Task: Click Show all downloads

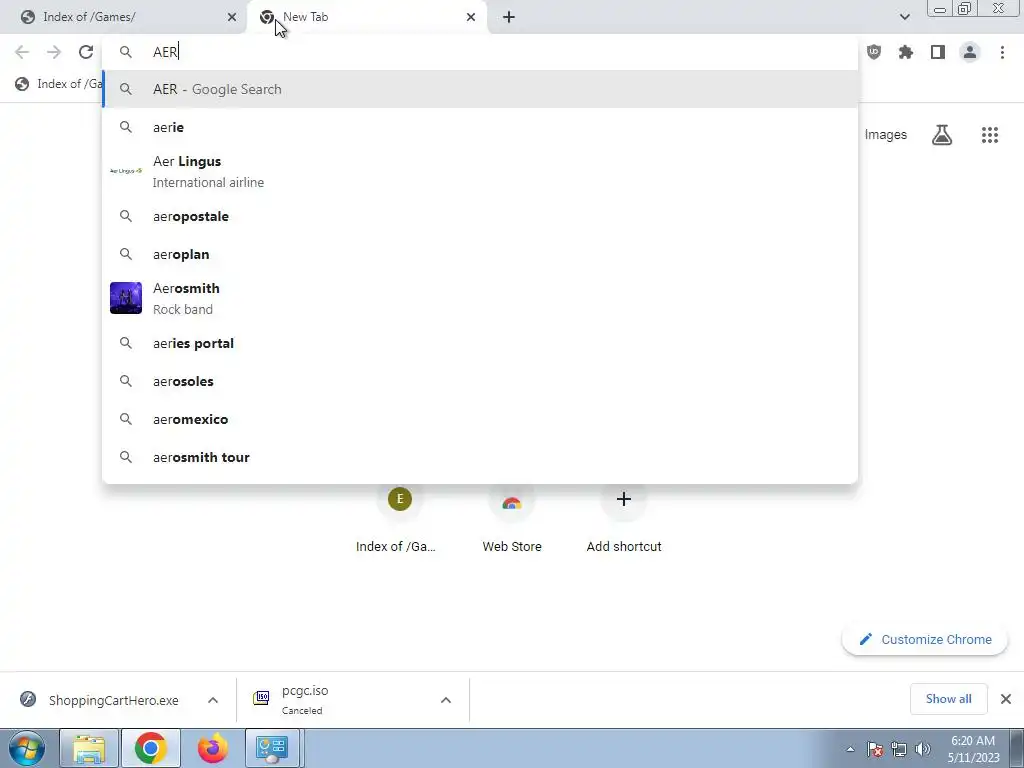Action: pos(948,699)
